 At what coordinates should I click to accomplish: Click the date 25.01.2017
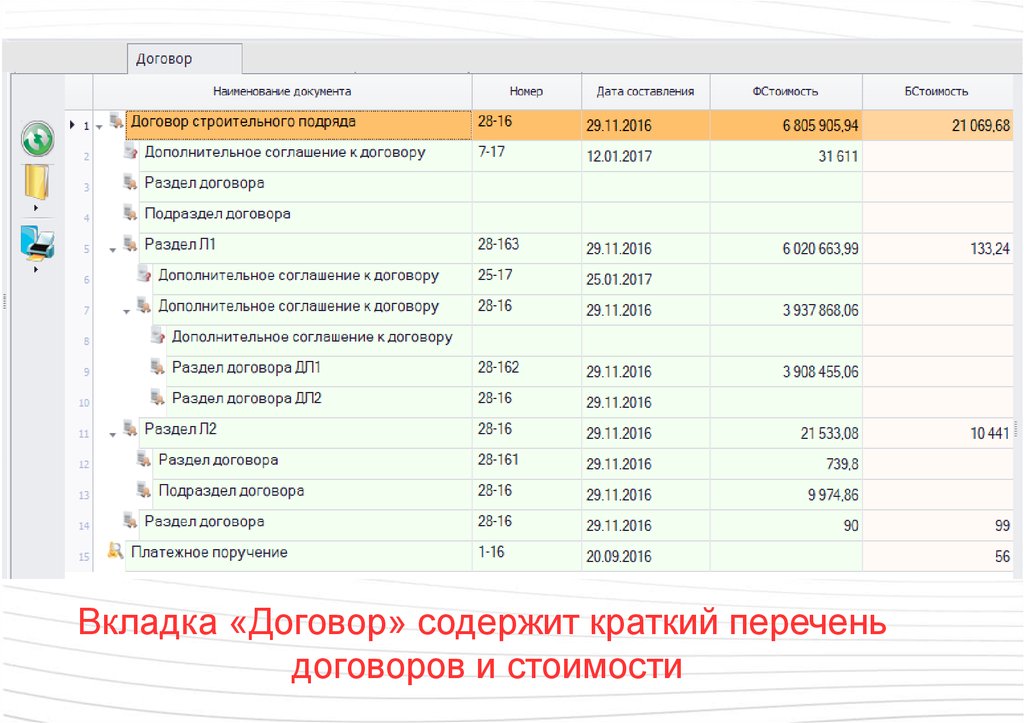click(x=618, y=280)
